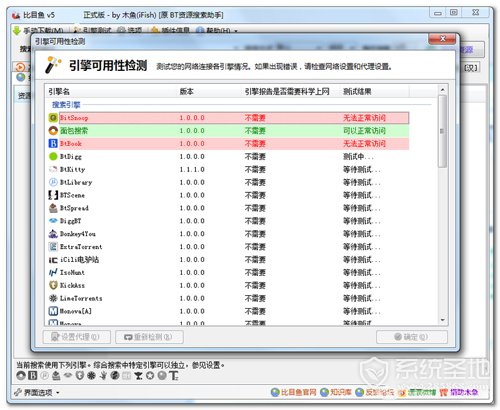The height and width of the screenshot is (410, 500).
Task: Open the 反馈论坛 link
Action: click(374, 392)
